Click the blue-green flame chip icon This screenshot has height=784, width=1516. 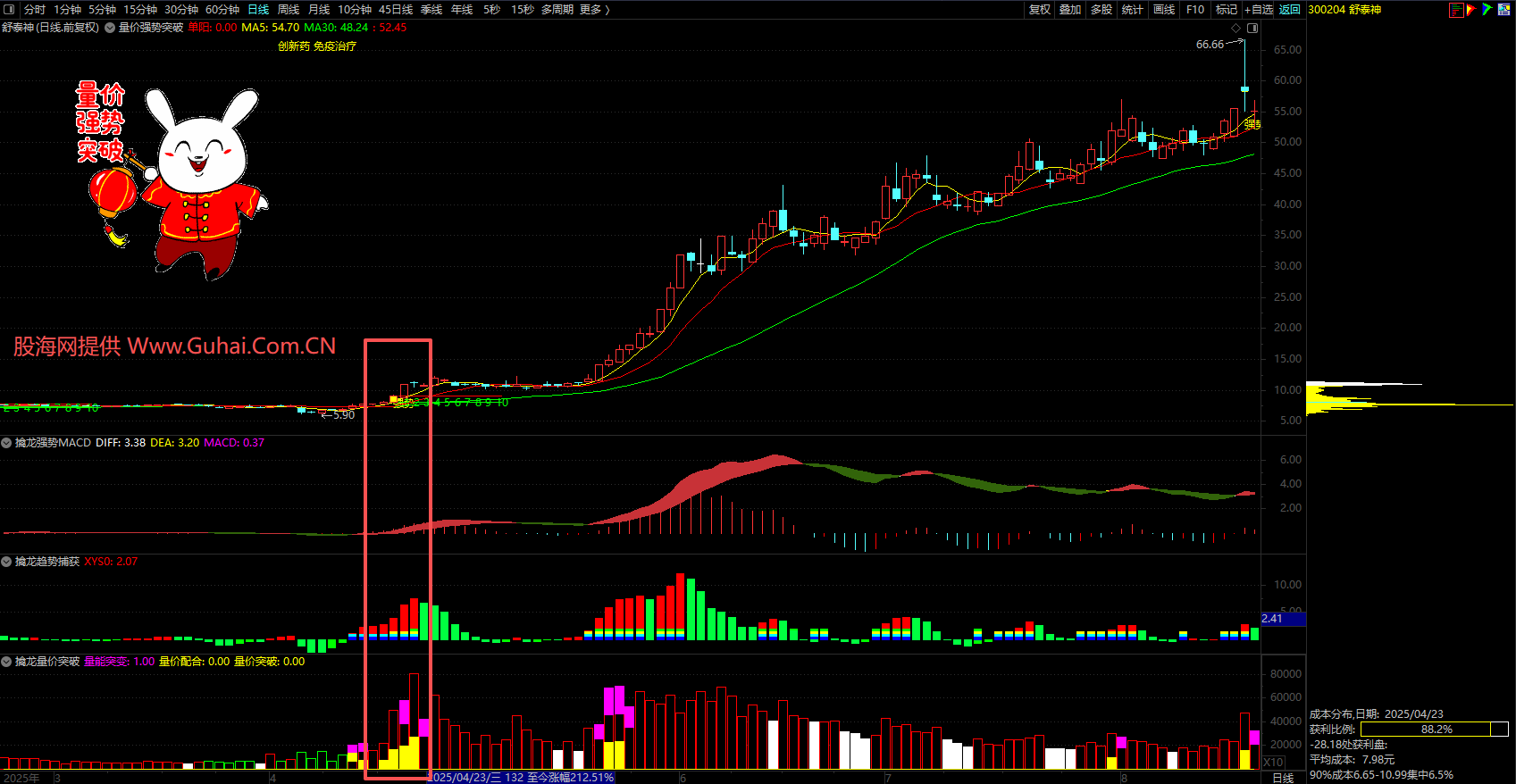[x=1487, y=10]
